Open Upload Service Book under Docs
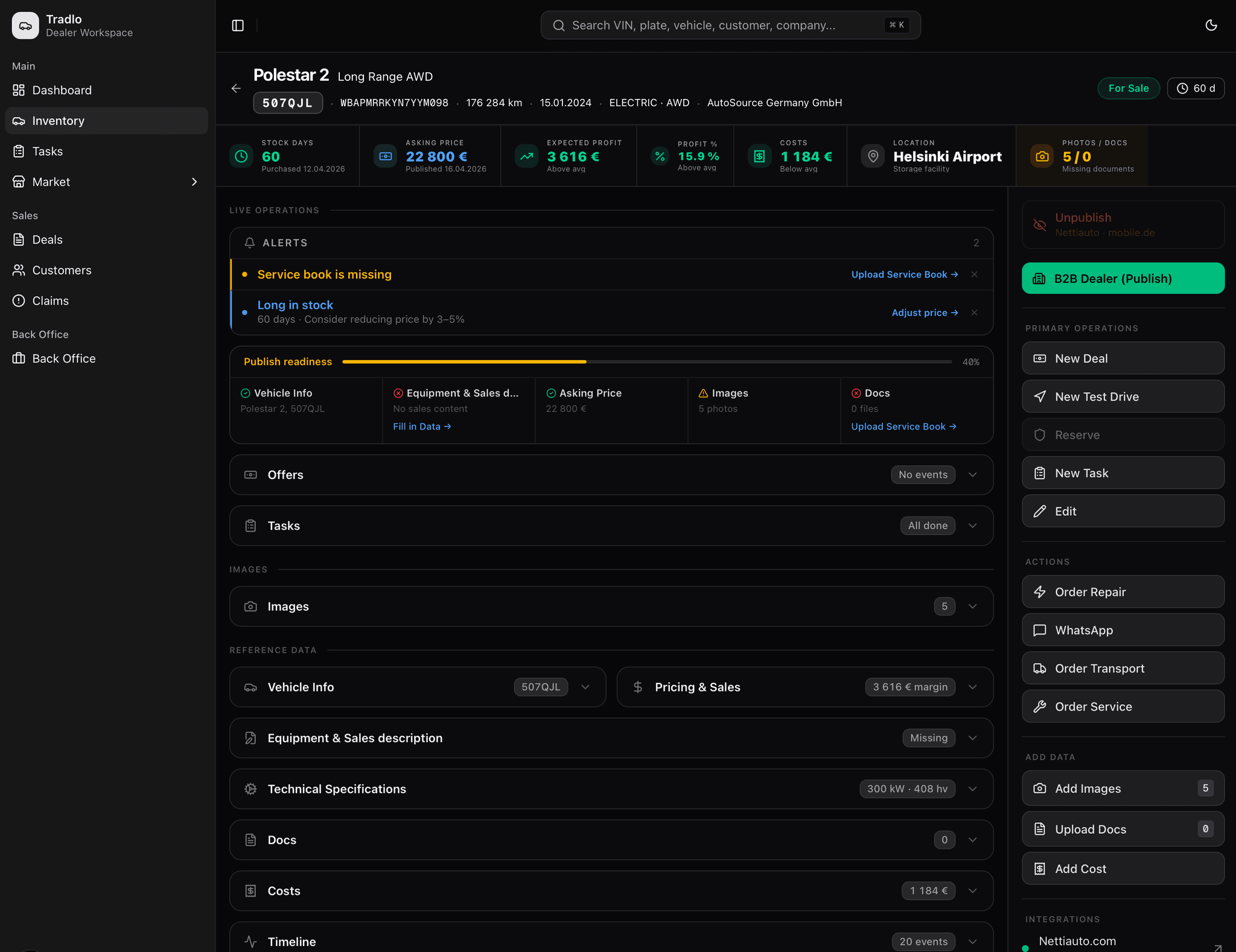 (903, 427)
